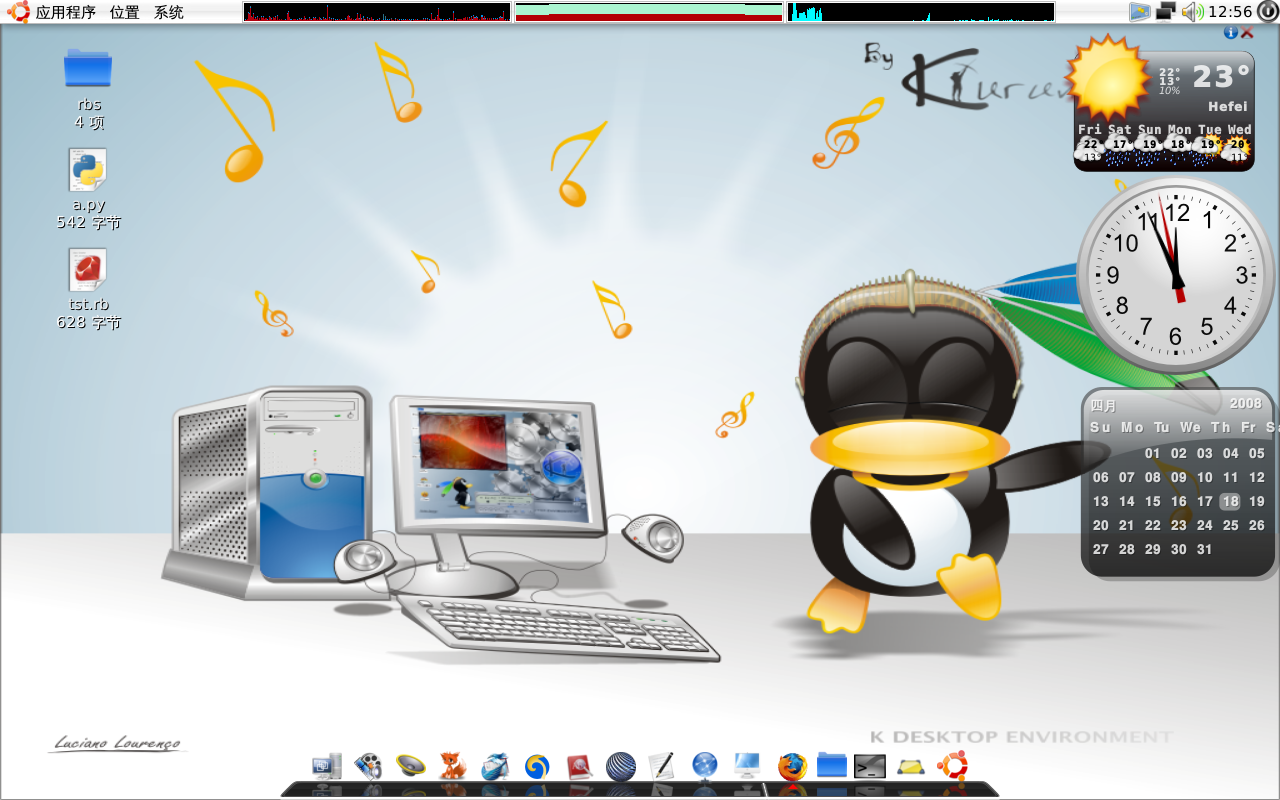Image resolution: width=1280 pixels, height=800 pixels.
Task: Close the weather widget with red X
Action: 1247,33
